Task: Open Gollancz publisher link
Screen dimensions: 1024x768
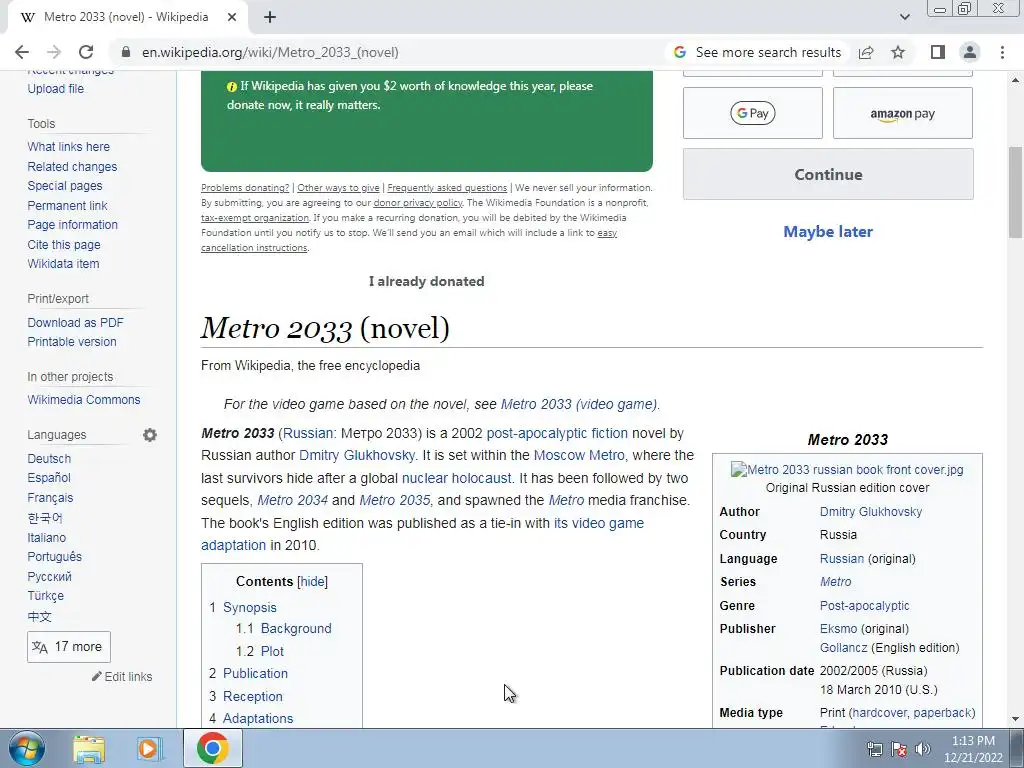Action: coord(844,648)
